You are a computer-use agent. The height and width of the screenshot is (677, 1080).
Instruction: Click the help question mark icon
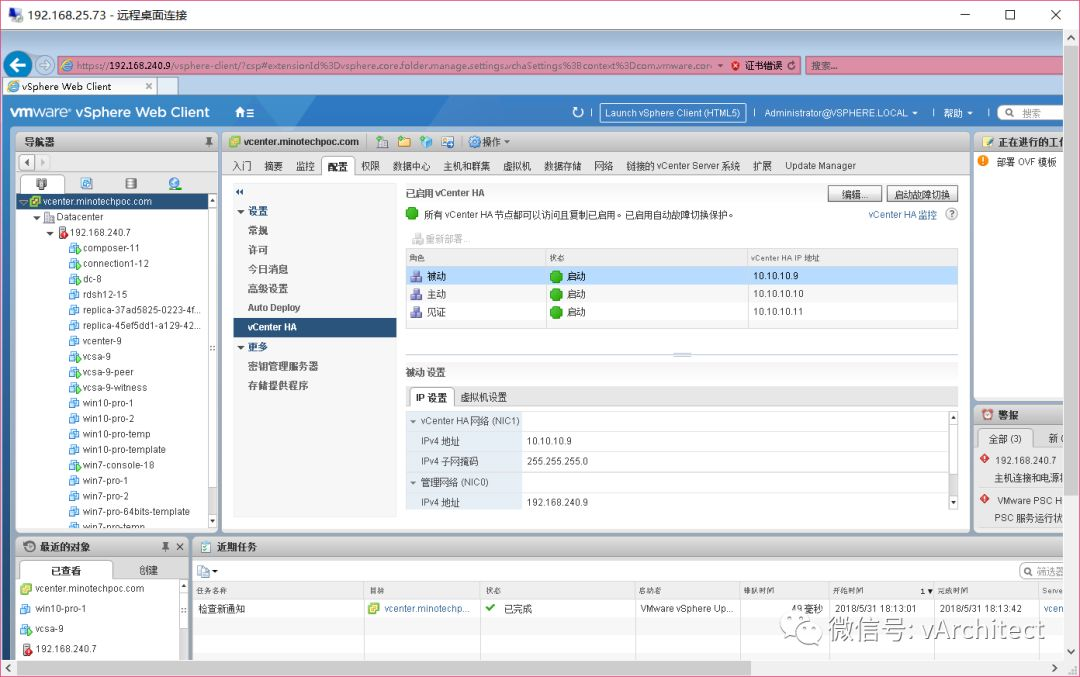tap(951, 214)
